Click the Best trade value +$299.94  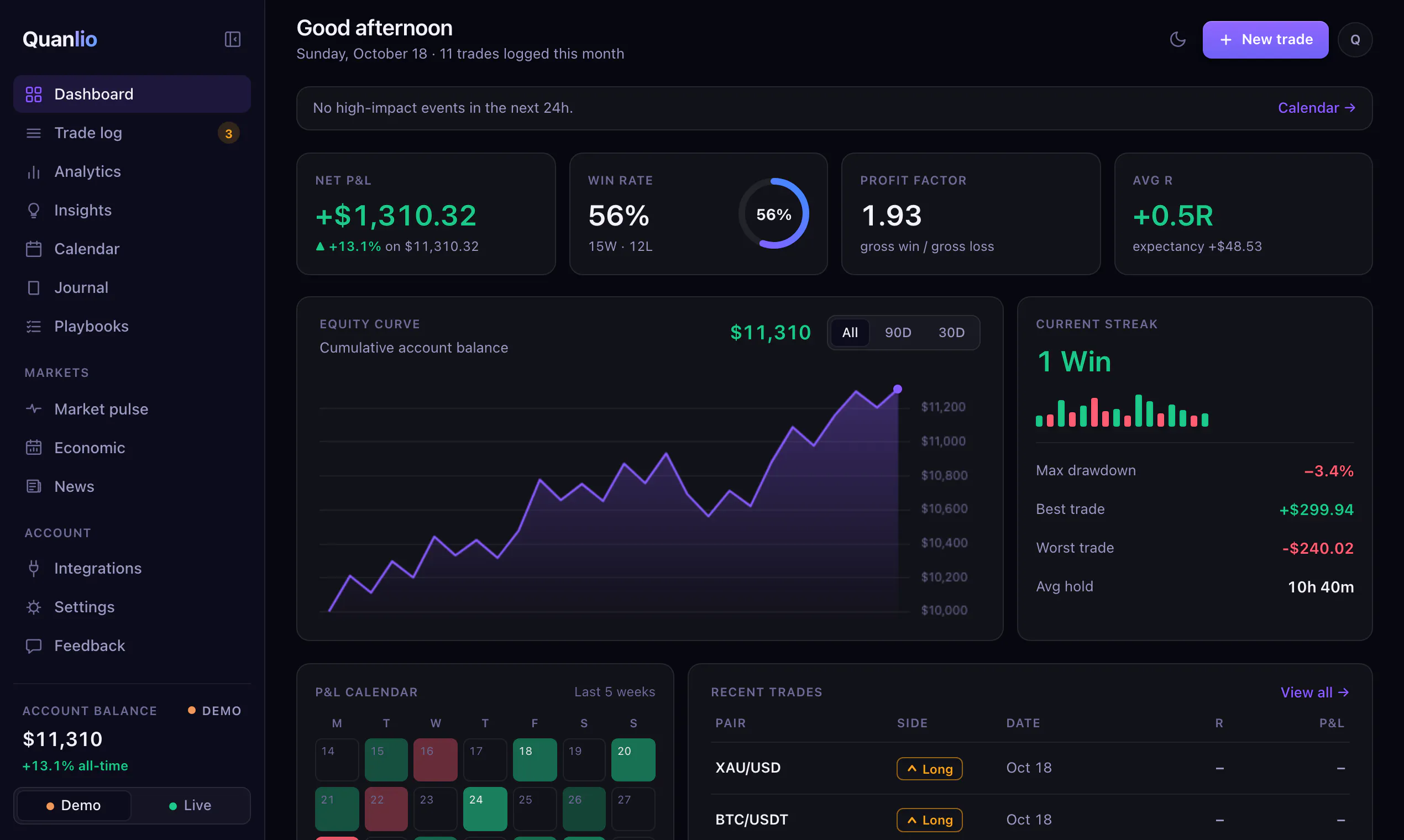click(1316, 510)
